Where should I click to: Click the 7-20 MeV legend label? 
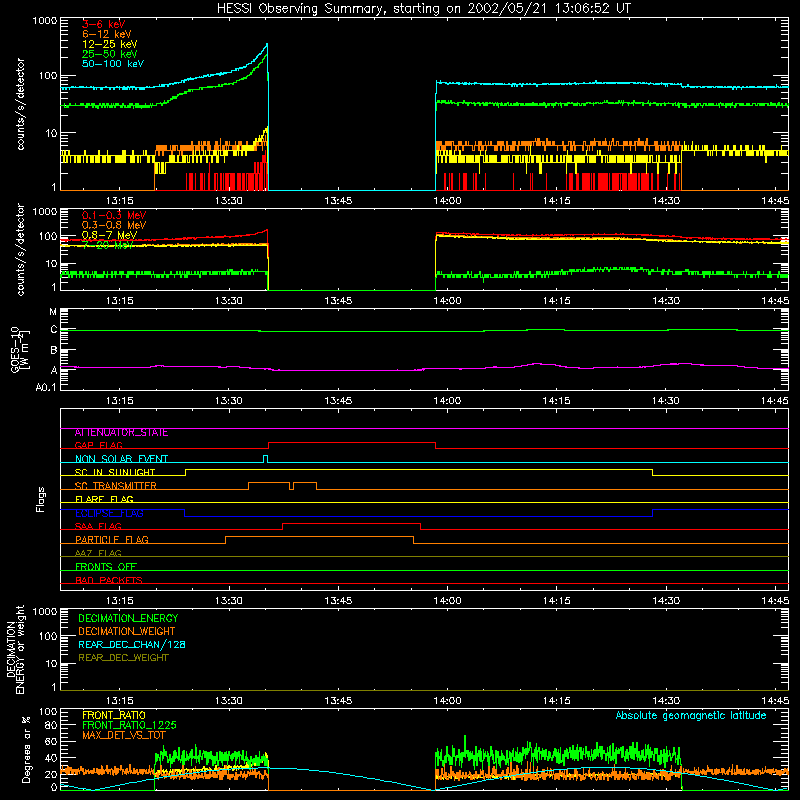(x=107, y=245)
